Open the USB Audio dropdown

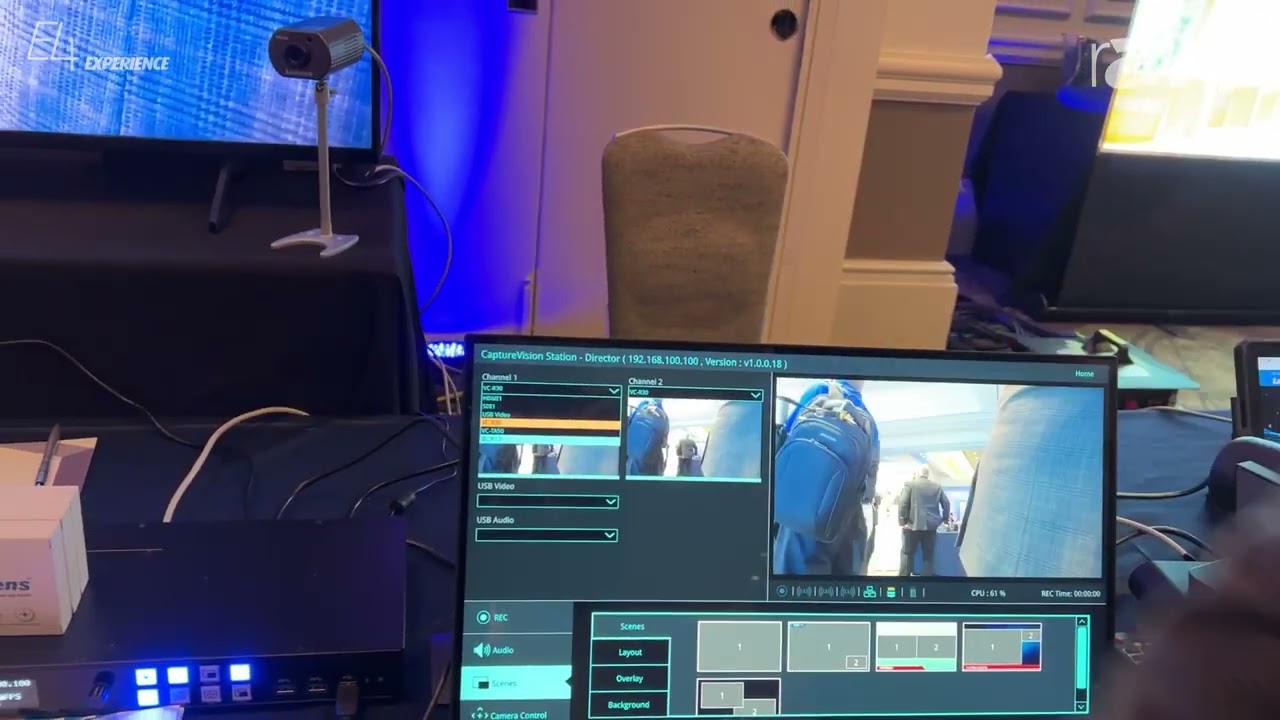pos(546,535)
